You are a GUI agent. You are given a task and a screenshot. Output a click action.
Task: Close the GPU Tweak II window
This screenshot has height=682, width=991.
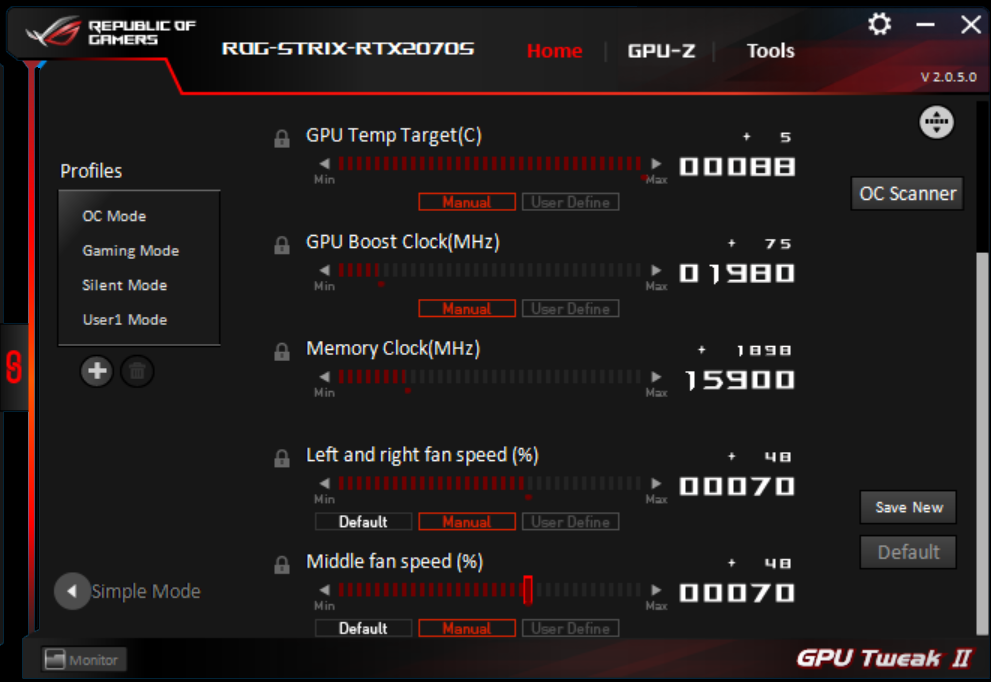tap(971, 25)
